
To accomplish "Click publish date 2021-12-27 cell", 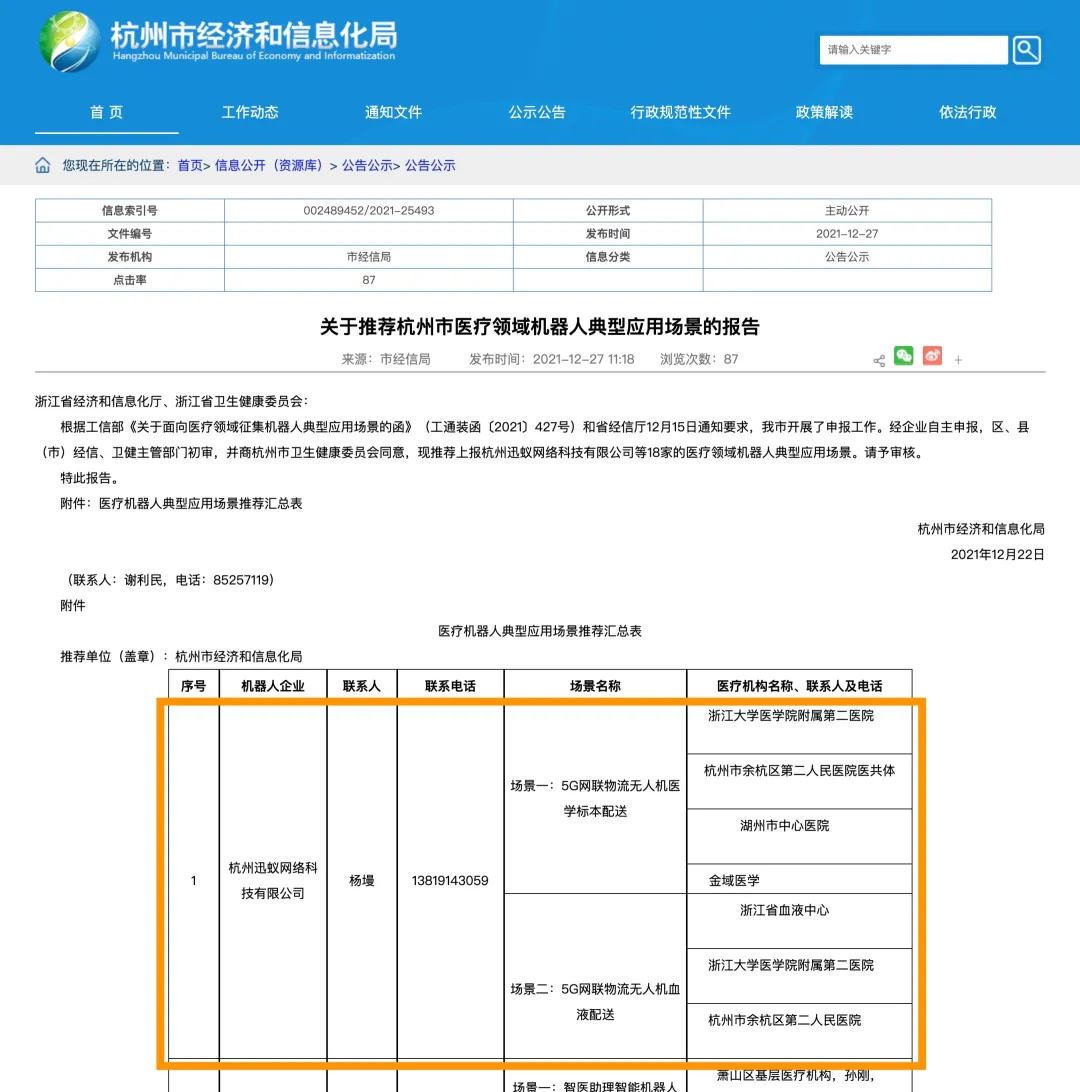I will 847,233.
